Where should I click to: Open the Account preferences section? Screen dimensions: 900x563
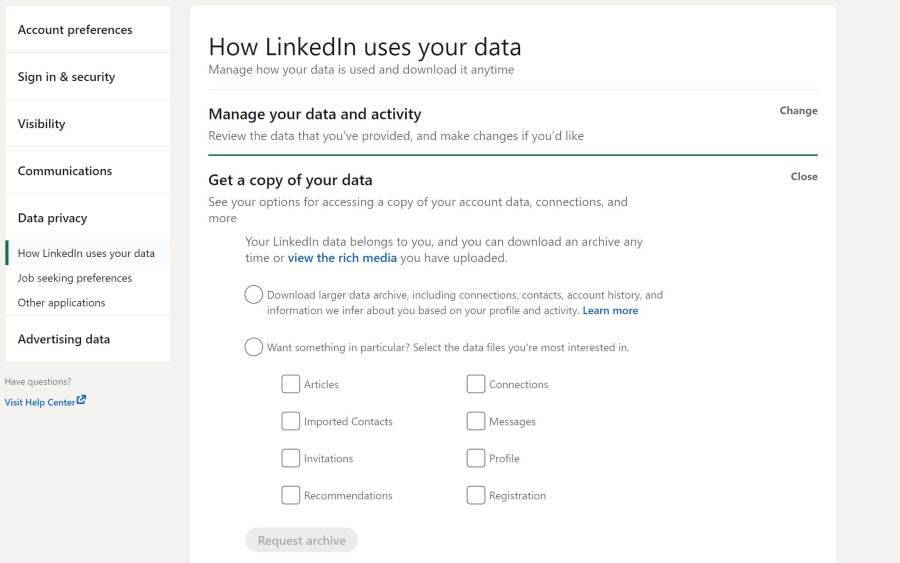(x=75, y=30)
